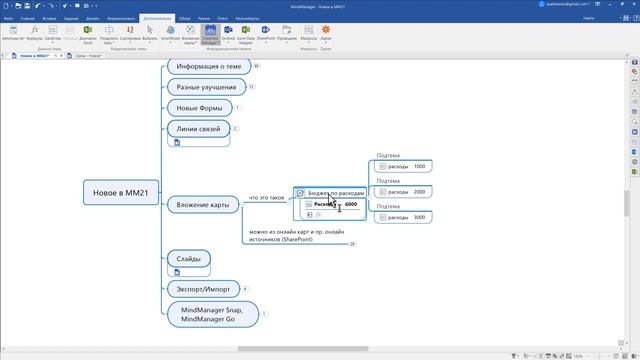640x360 pixels.
Task: Select the central topic Новое в ММ21
Action: click(121, 193)
